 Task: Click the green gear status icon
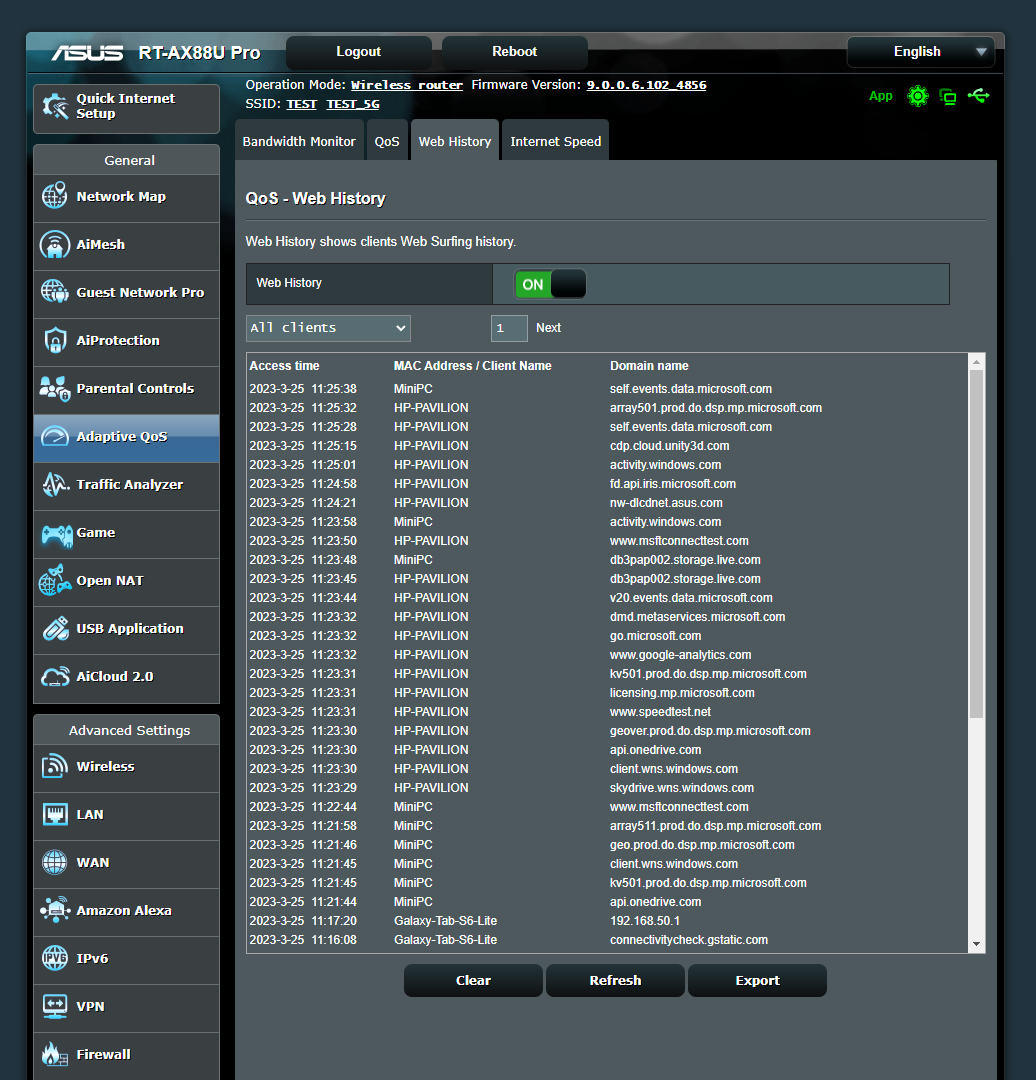(917, 96)
